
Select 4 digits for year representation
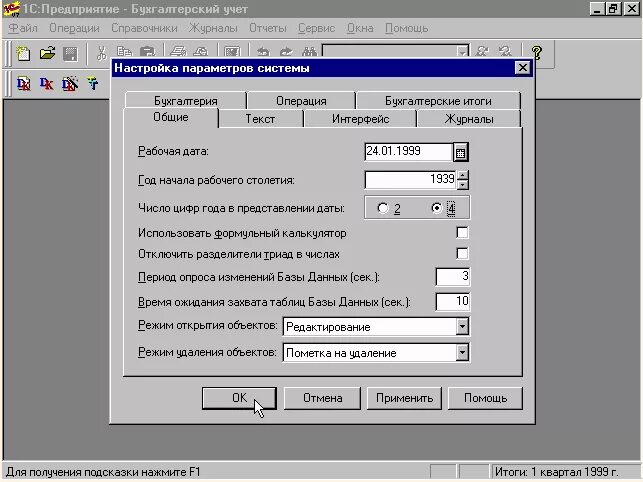point(436,208)
